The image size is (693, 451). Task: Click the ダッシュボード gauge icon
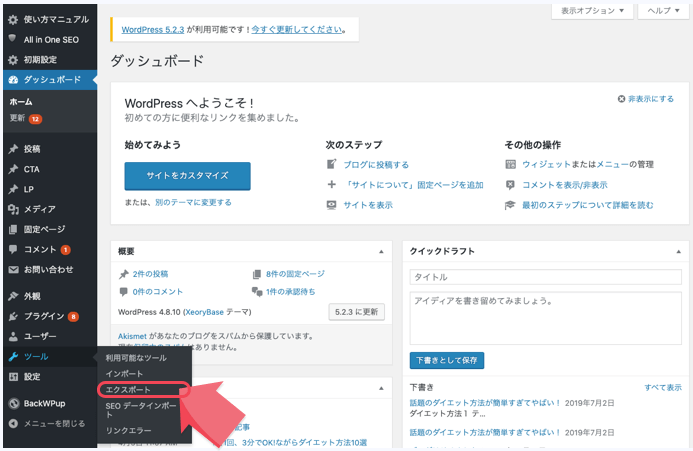point(13,80)
